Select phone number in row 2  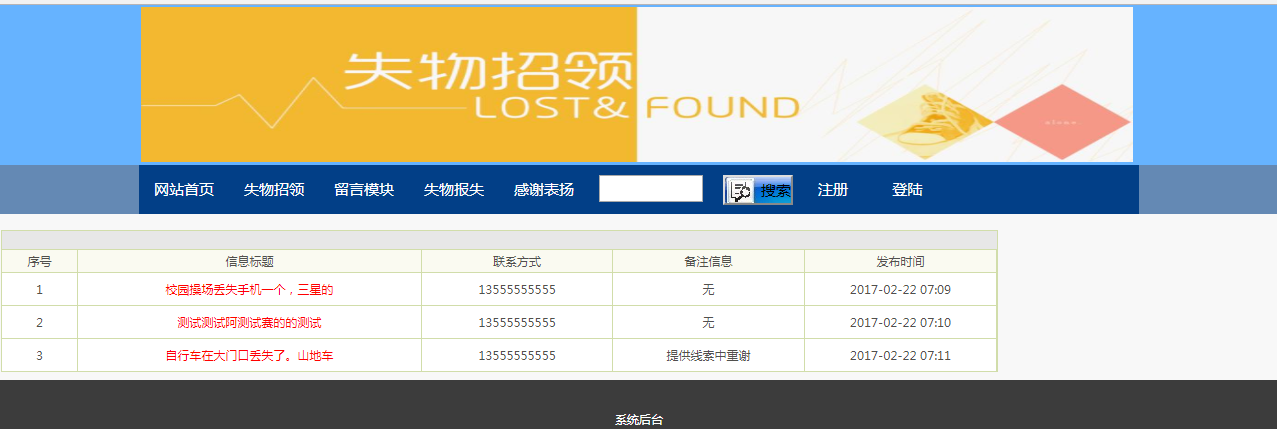pos(517,323)
